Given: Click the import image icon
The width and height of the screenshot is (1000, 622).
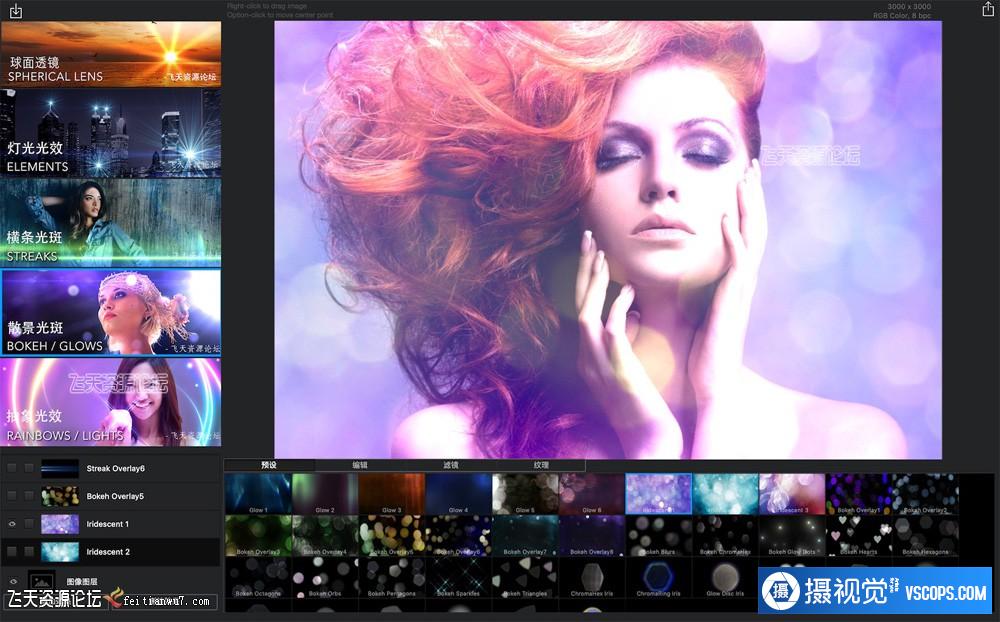Looking at the screenshot, I should (15, 11).
